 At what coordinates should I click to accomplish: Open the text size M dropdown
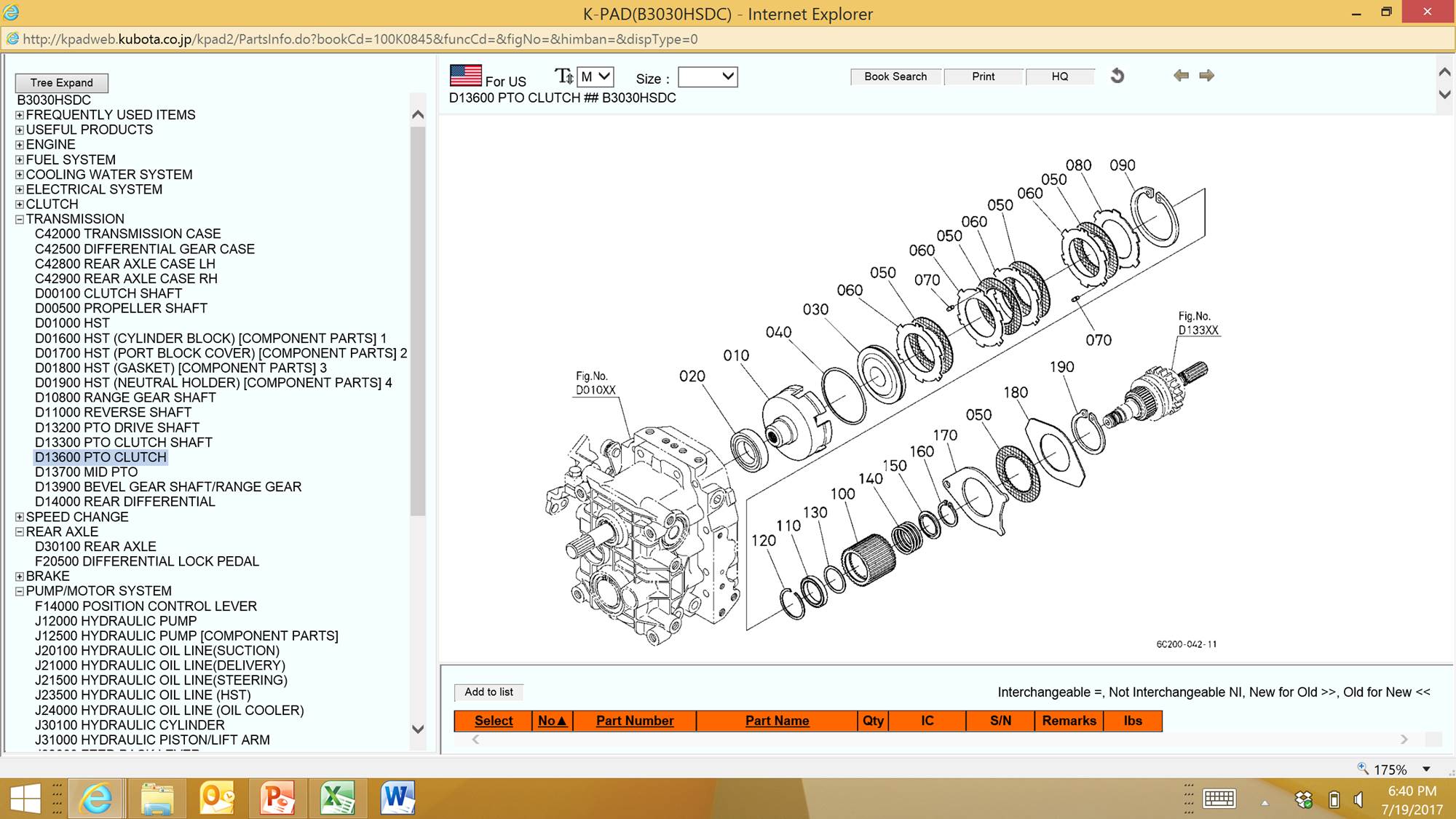[596, 76]
